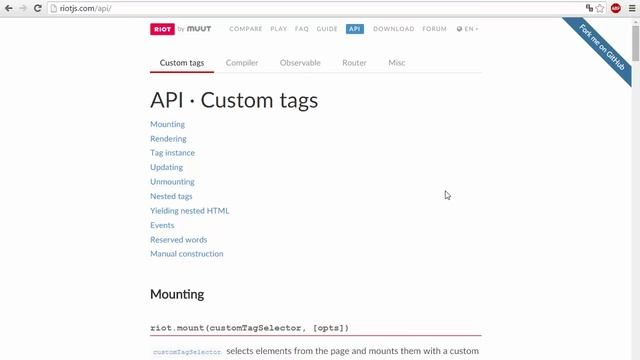Image resolution: width=640 pixels, height=360 pixels.
Task: Click the riotjs.com/api address bar
Action: pos(316,8)
